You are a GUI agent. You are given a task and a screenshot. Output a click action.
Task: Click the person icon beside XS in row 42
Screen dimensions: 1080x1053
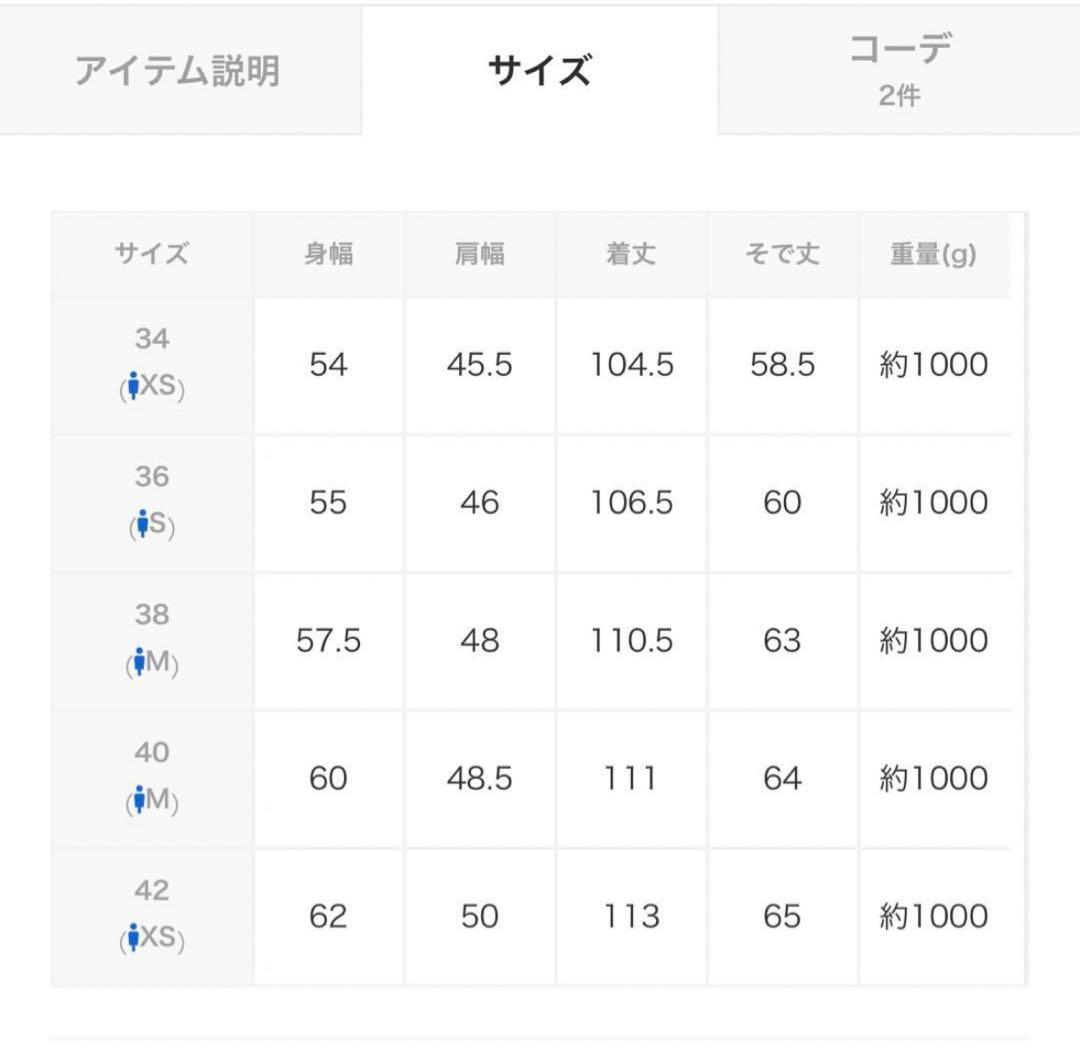(x=132, y=938)
